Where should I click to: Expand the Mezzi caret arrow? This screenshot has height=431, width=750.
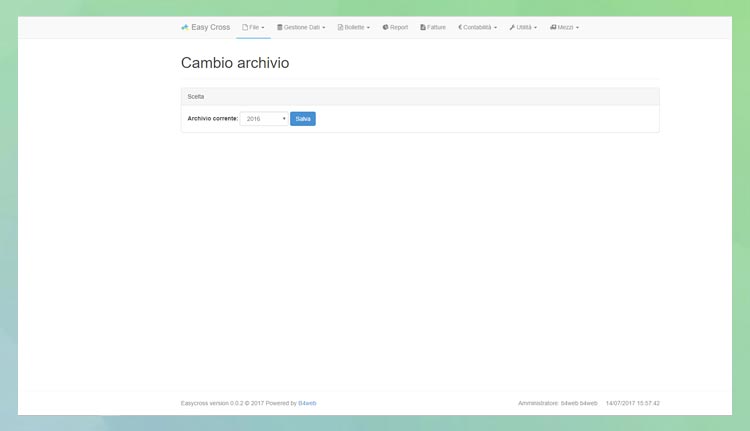577,28
